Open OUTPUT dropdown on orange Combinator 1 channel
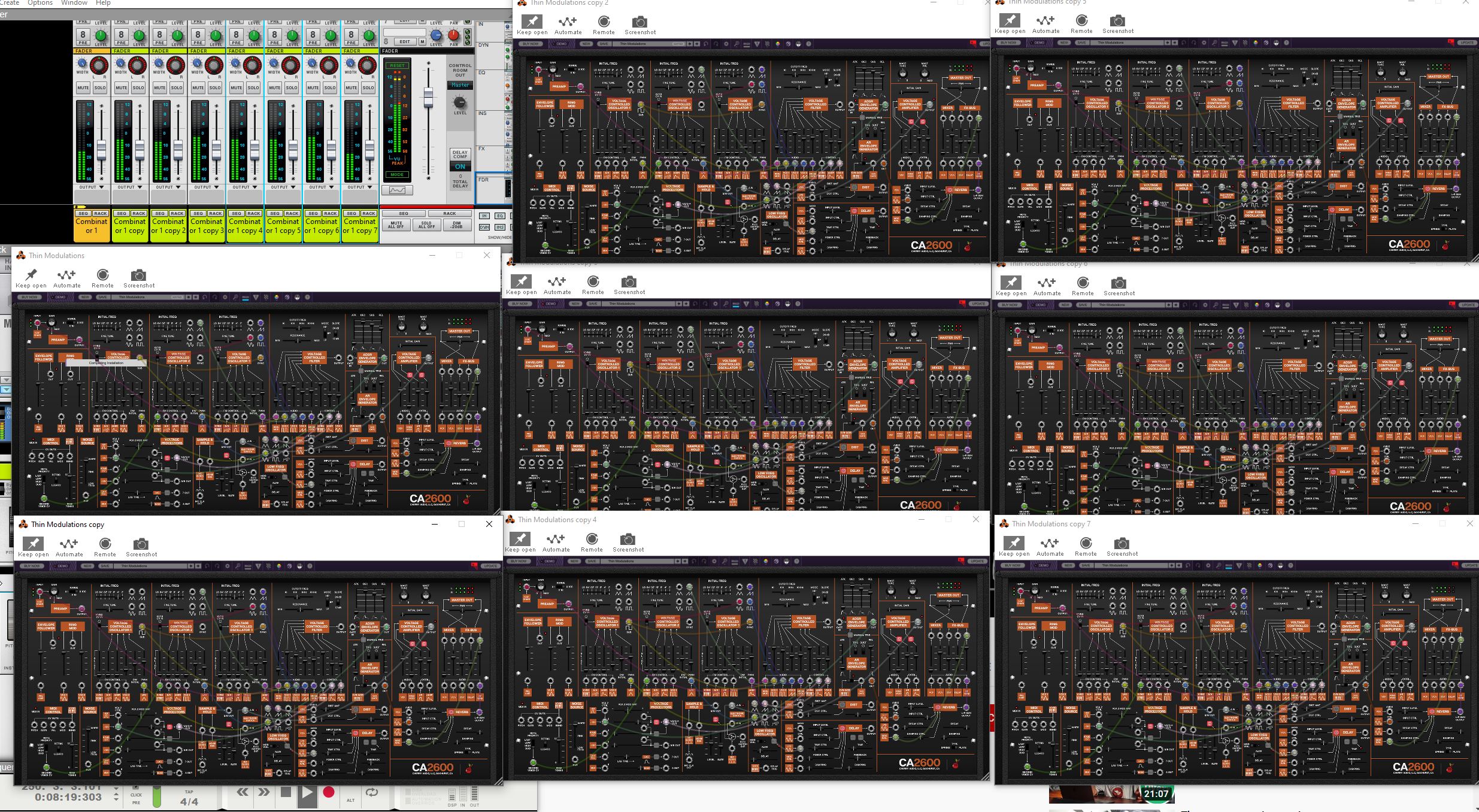 click(92, 187)
